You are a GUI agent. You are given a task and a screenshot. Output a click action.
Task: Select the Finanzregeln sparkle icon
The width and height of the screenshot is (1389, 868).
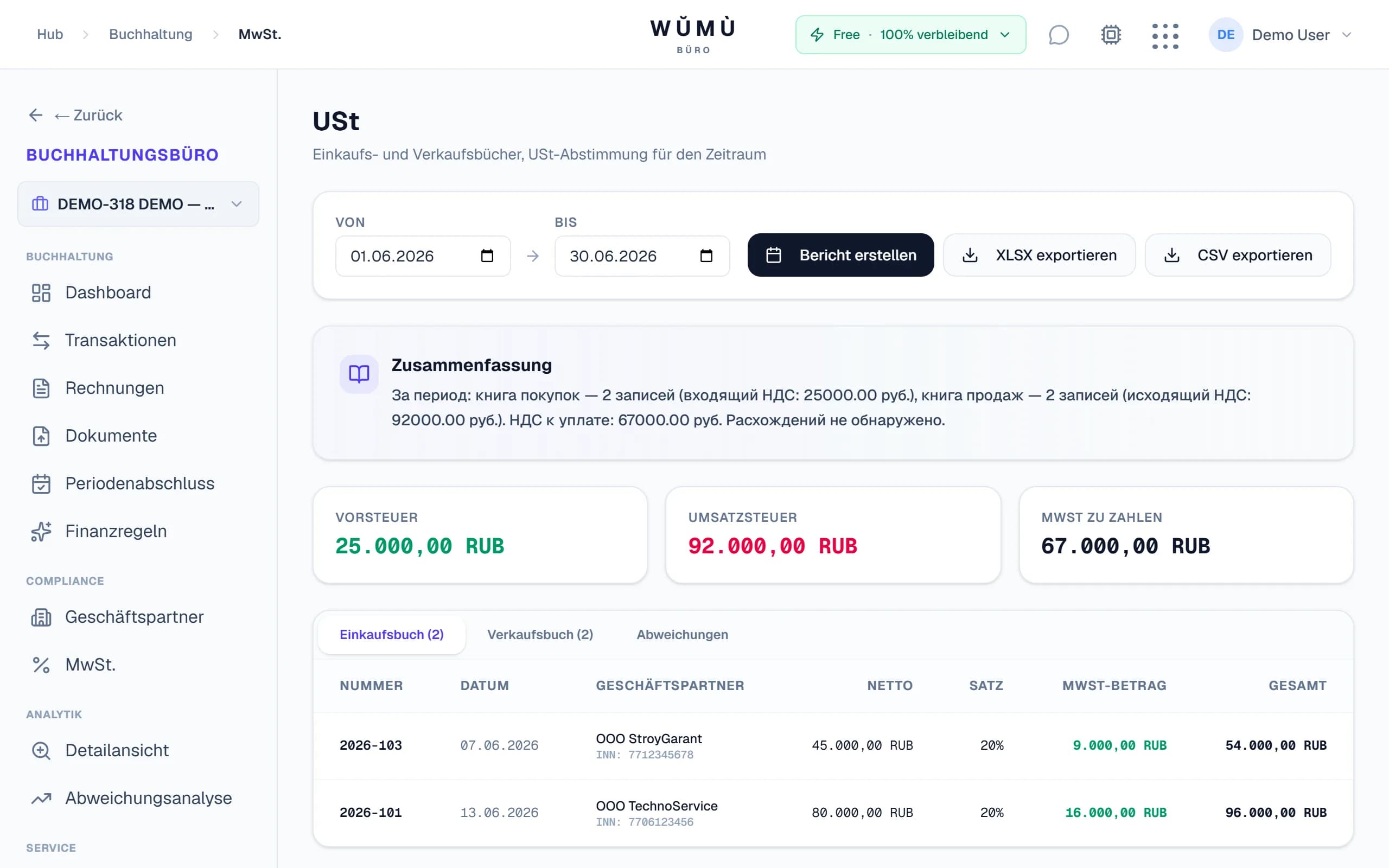pyautogui.click(x=41, y=532)
